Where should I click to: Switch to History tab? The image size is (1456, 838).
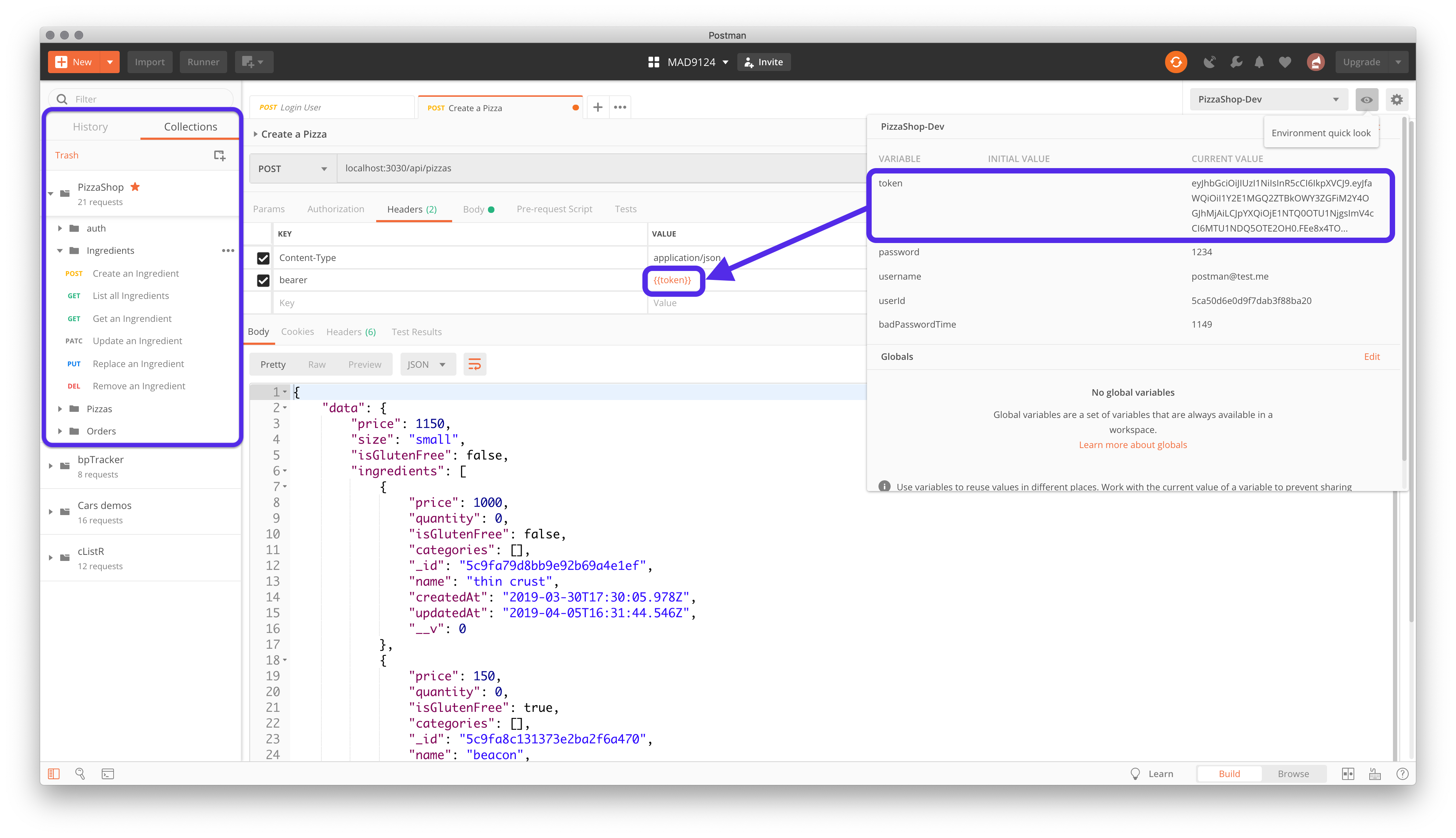click(90, 127)
